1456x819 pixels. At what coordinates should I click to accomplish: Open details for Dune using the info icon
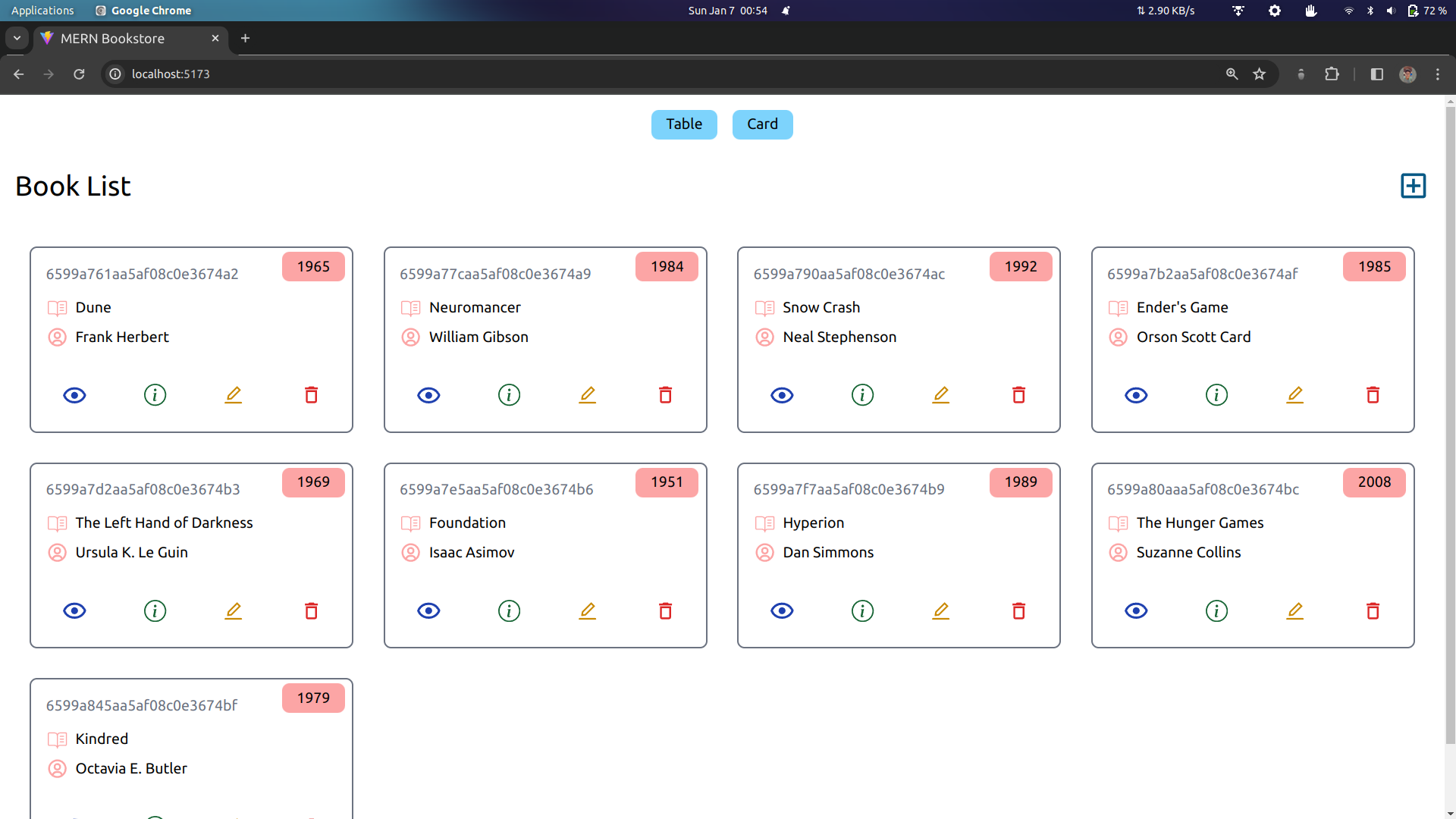pyautogui.click(x=155, y=394)
